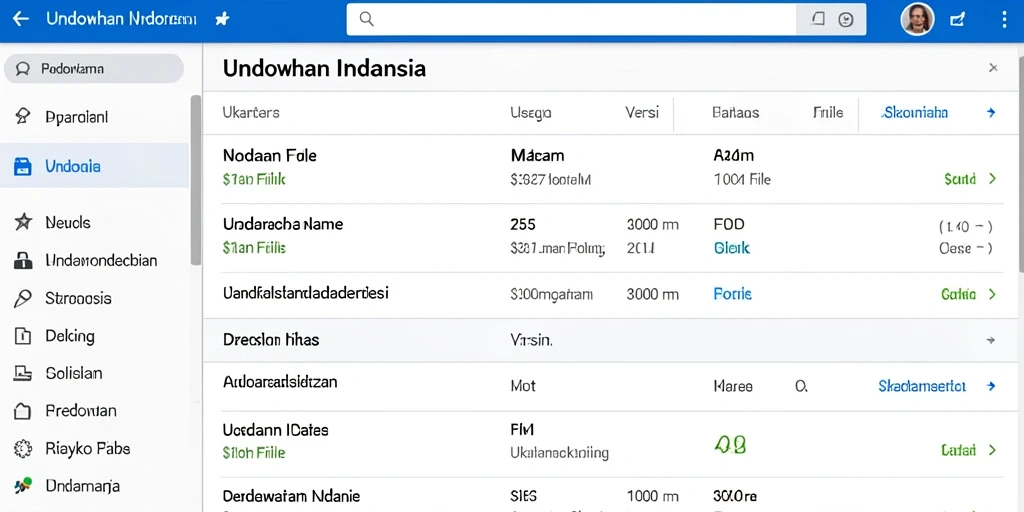Click the search magnifier icon
Viewport: 1024px width, 512px height.
click(366, 19)
